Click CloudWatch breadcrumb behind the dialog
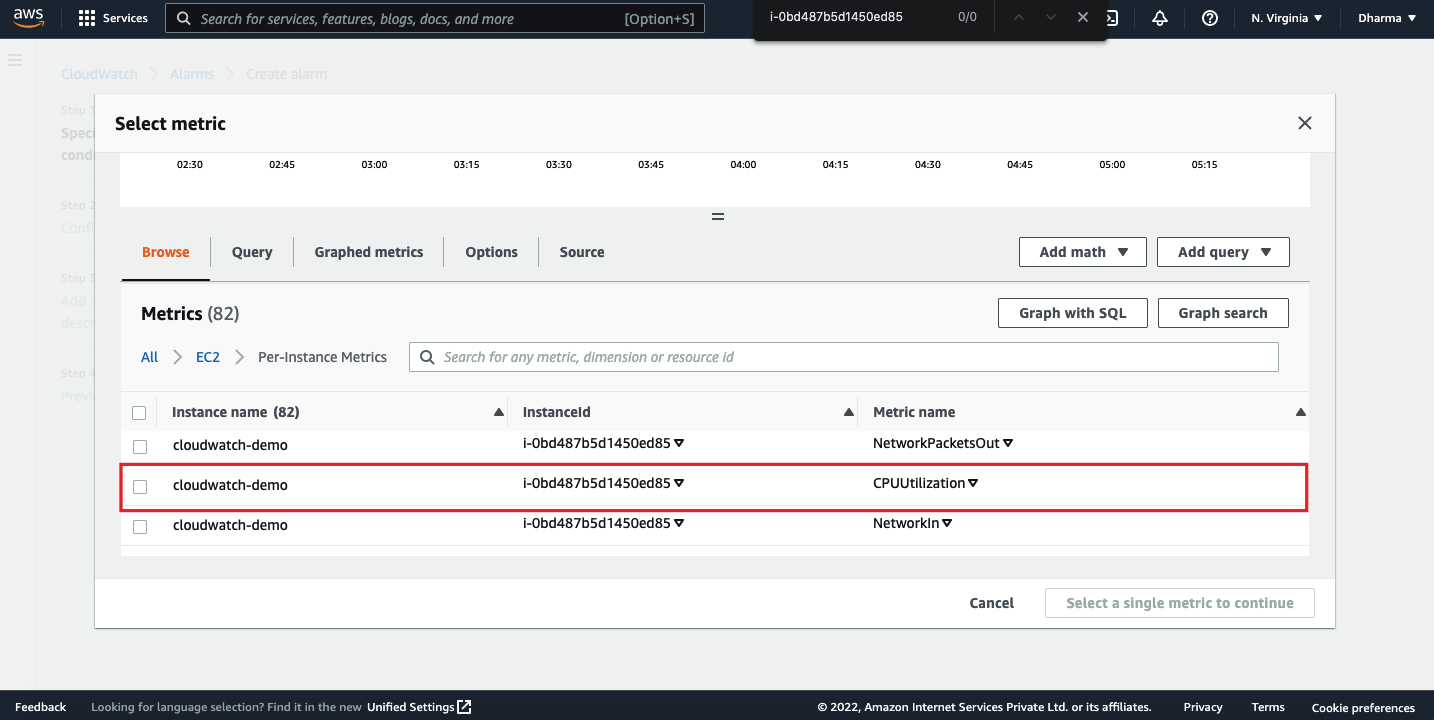 [100, 74]
